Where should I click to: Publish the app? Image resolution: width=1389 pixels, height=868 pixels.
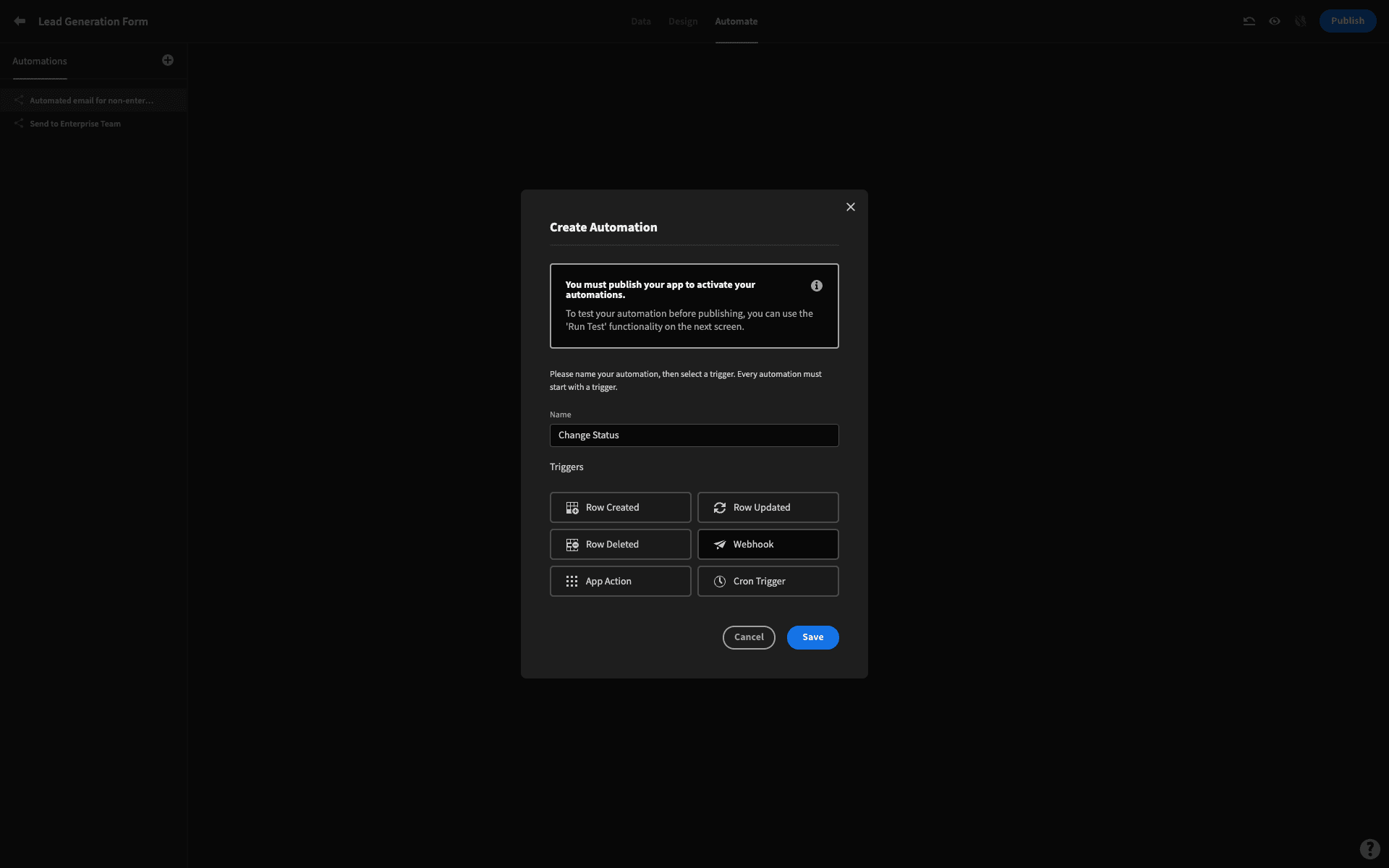click(x=1348, y=21)
